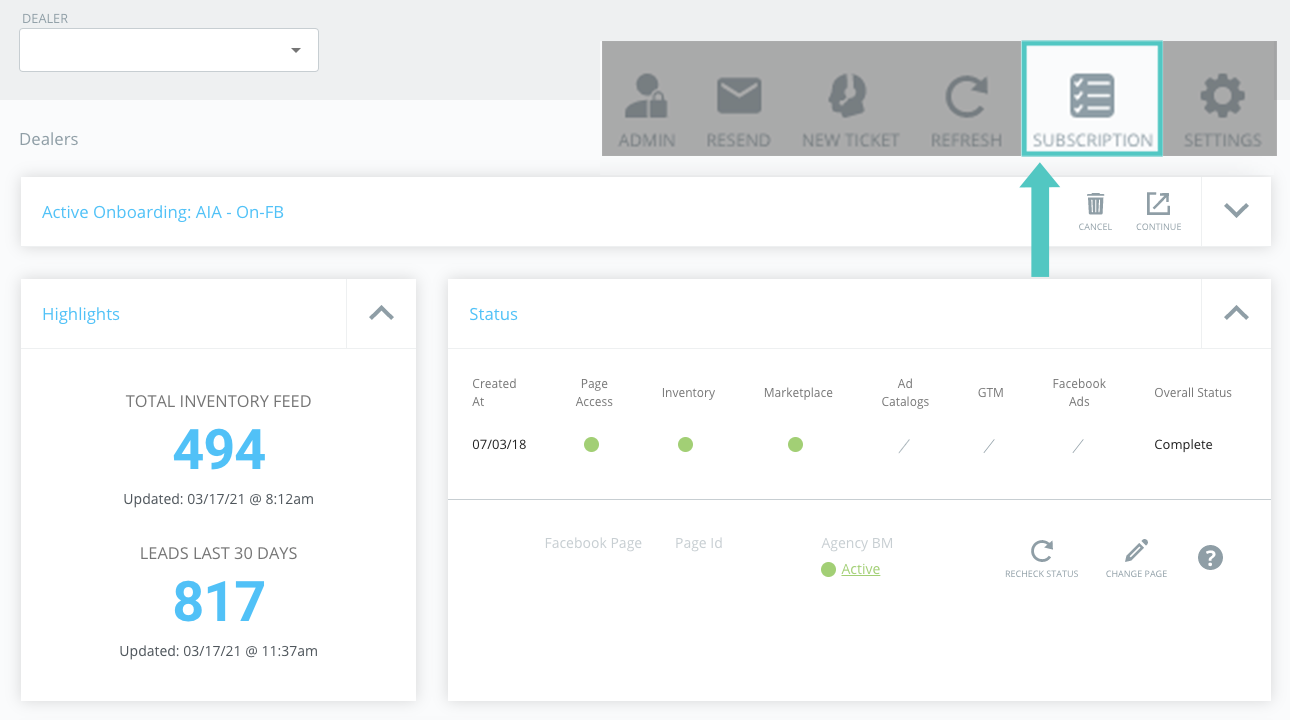Click the GTM slash status mark
1290x720 pixels.
(989, 445)
